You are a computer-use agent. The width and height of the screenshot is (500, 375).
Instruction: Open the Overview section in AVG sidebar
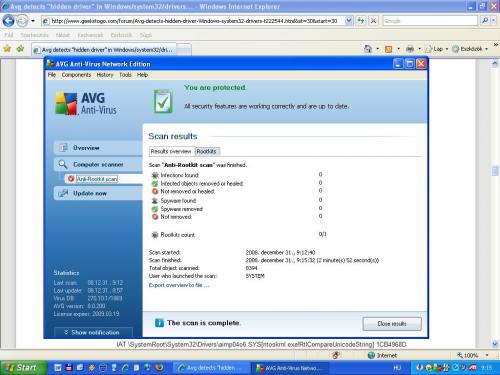[98, 148]
